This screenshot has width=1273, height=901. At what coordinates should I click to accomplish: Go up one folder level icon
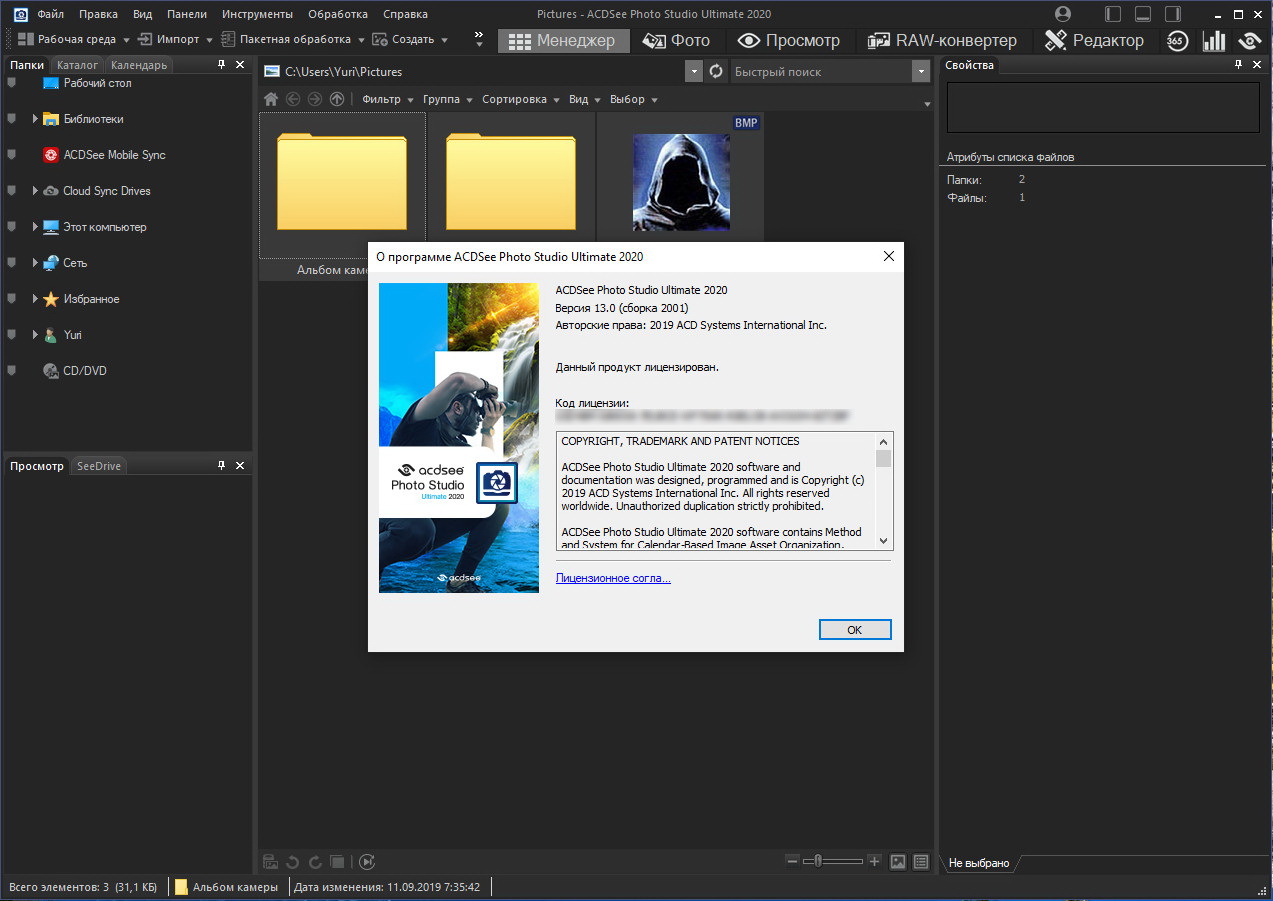coord(337,99)
